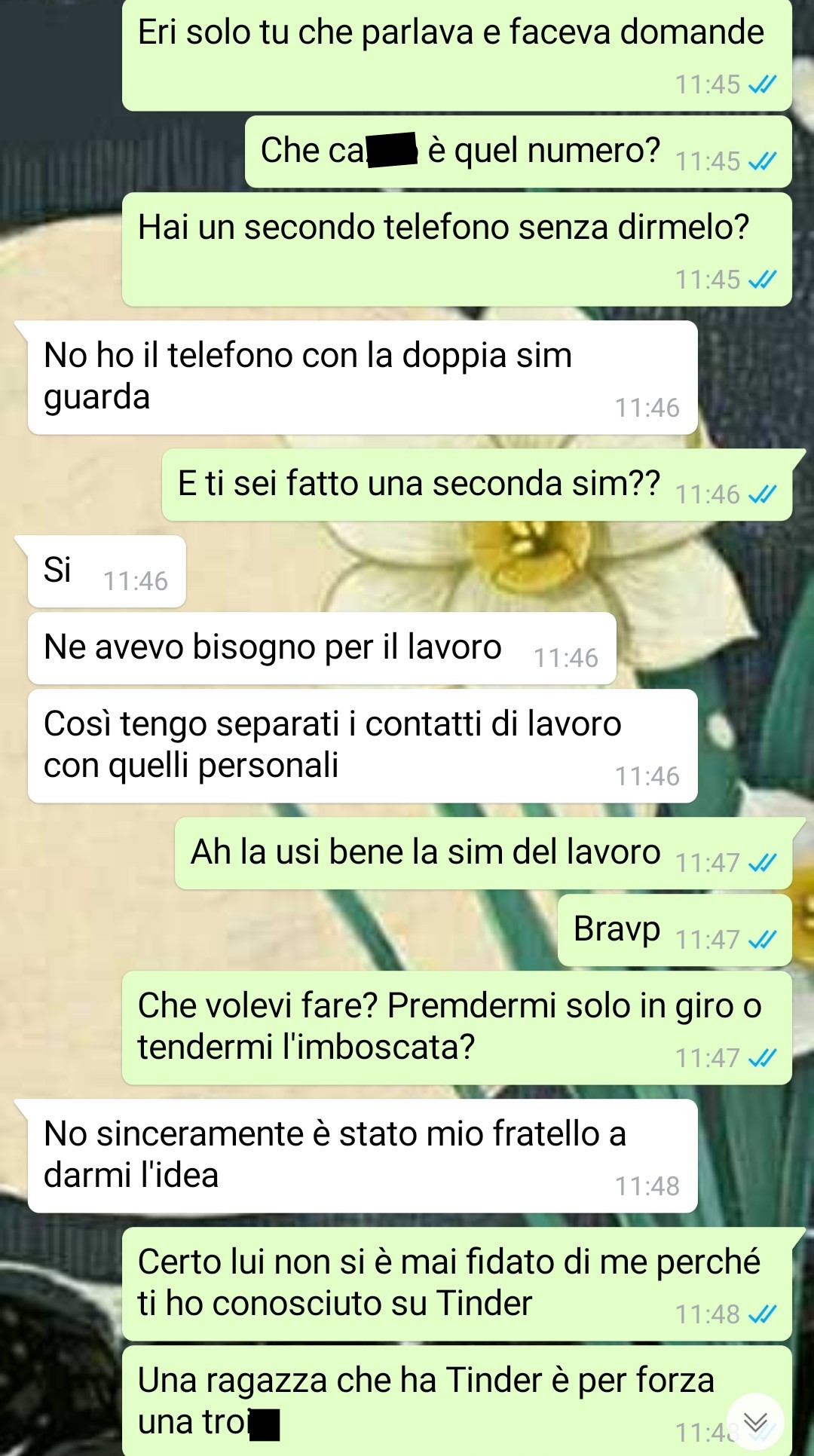
Task: Tap the 'Bravp' message text
Action: tap(617, 929)
